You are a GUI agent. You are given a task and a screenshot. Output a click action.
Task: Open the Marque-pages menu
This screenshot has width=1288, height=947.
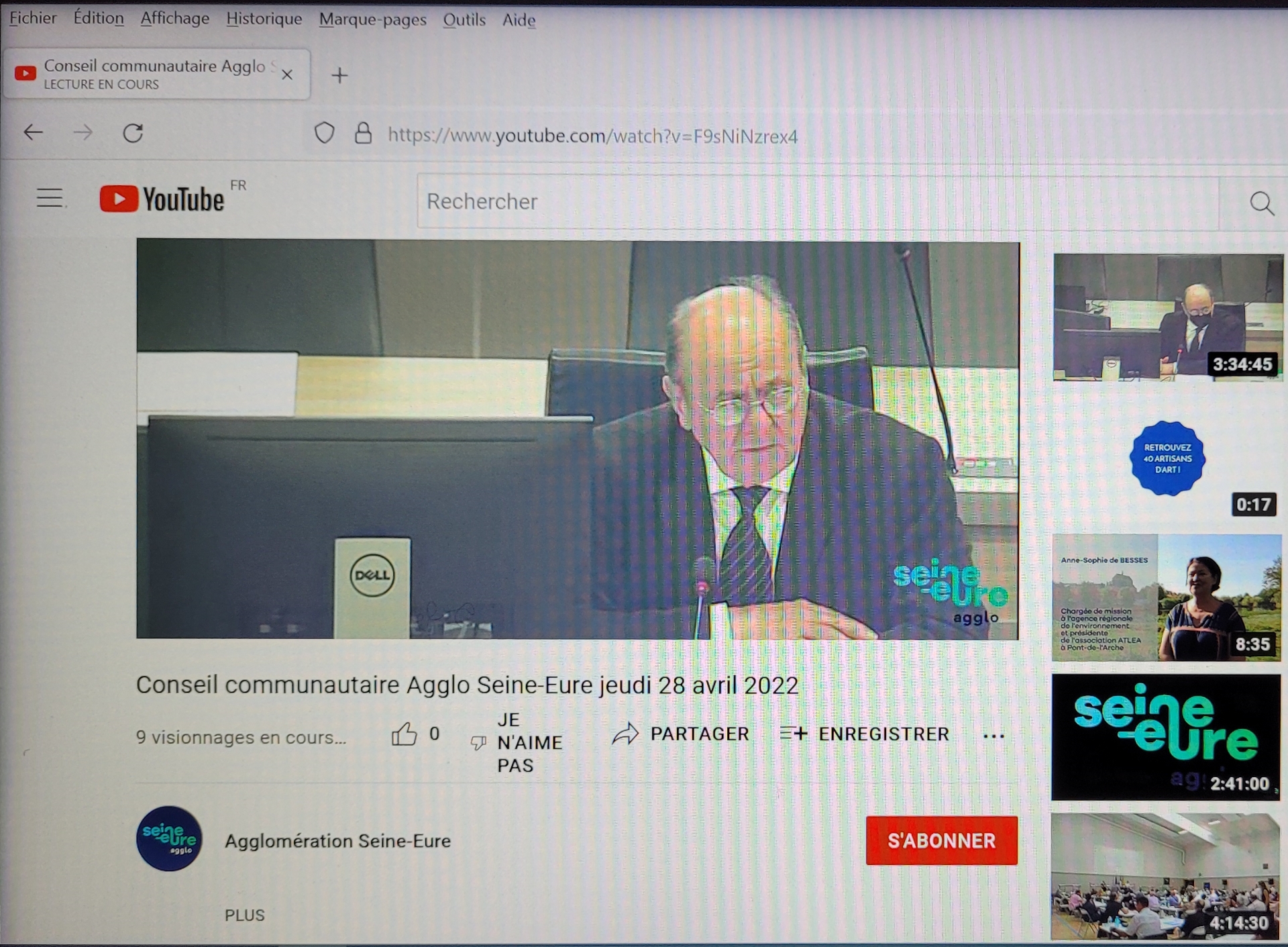372,19
